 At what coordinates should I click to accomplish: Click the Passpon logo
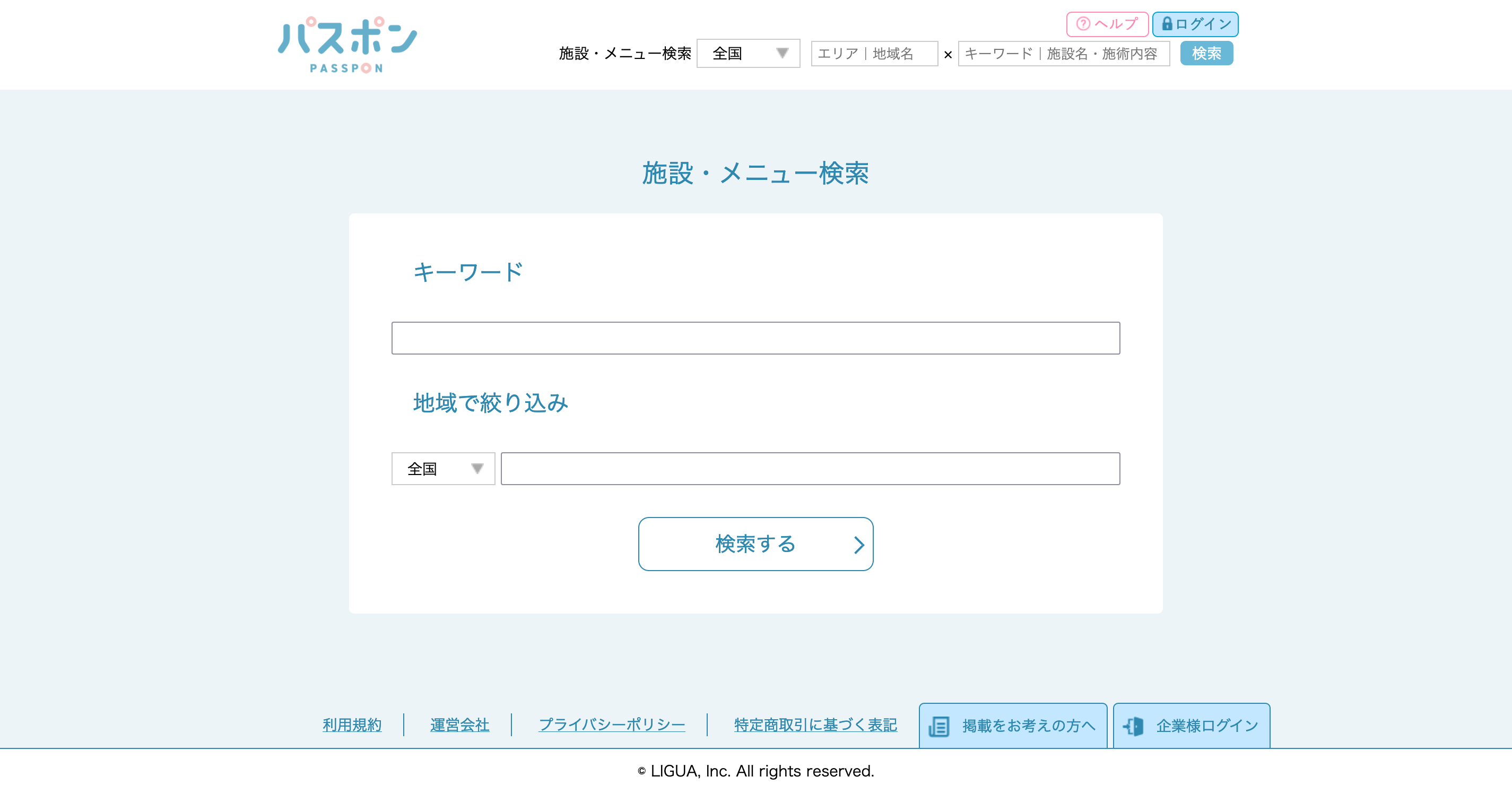tap(347, 44)
